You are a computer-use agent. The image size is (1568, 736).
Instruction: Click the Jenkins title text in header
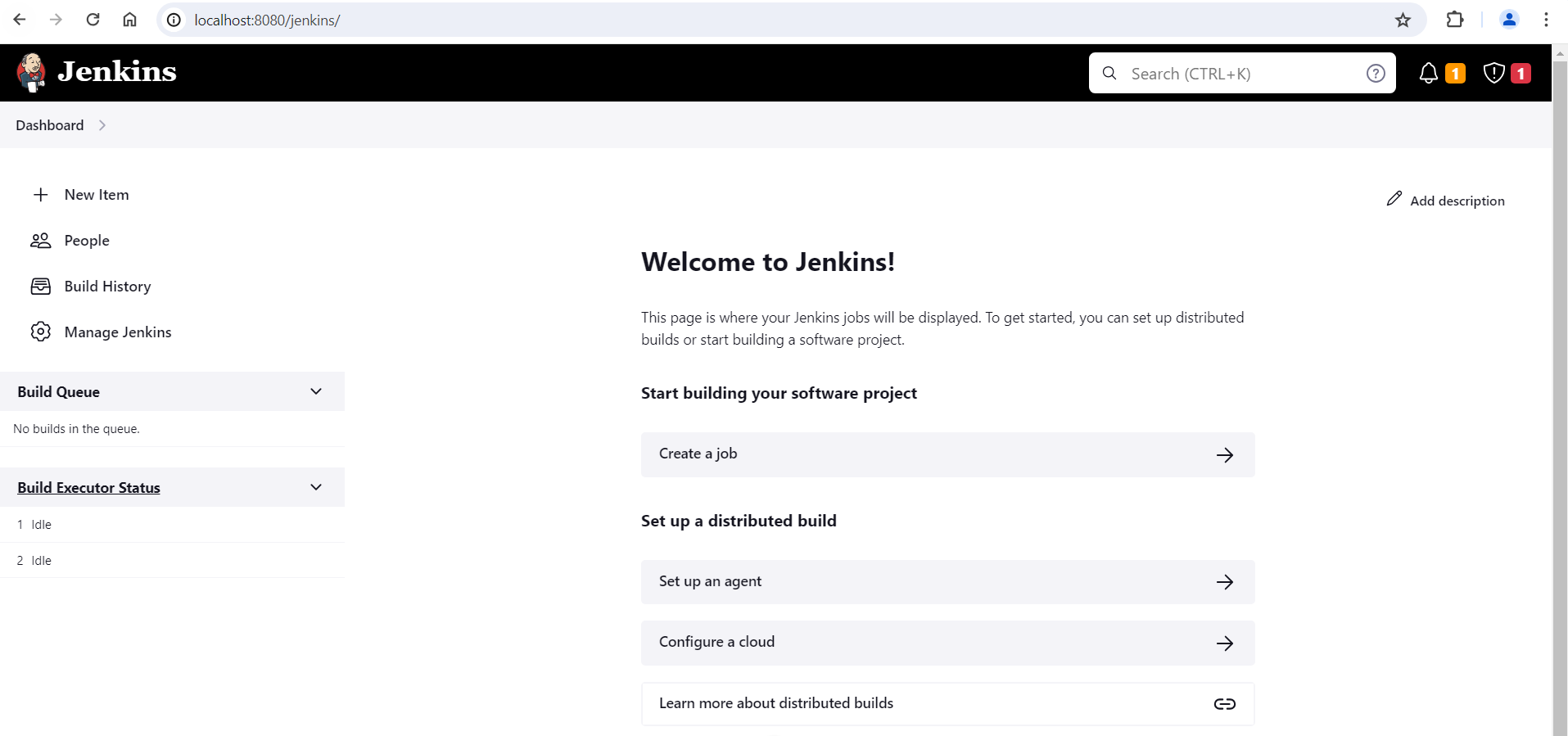pos(117,72)
